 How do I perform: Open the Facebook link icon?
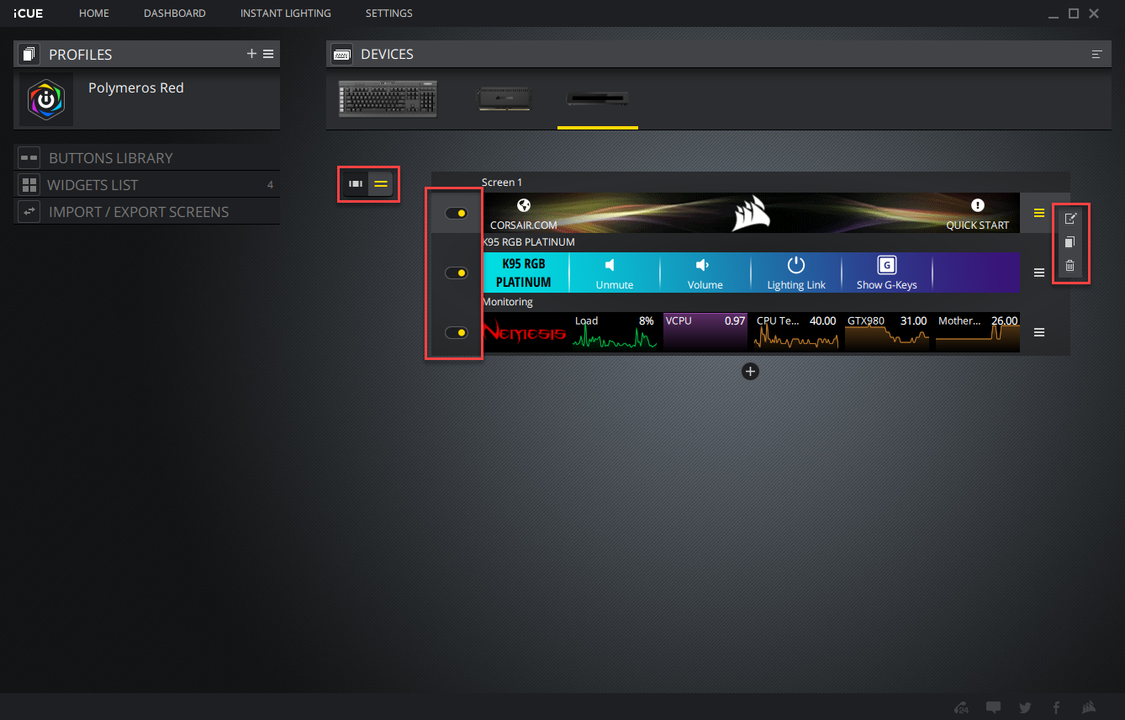point(1056,708)
